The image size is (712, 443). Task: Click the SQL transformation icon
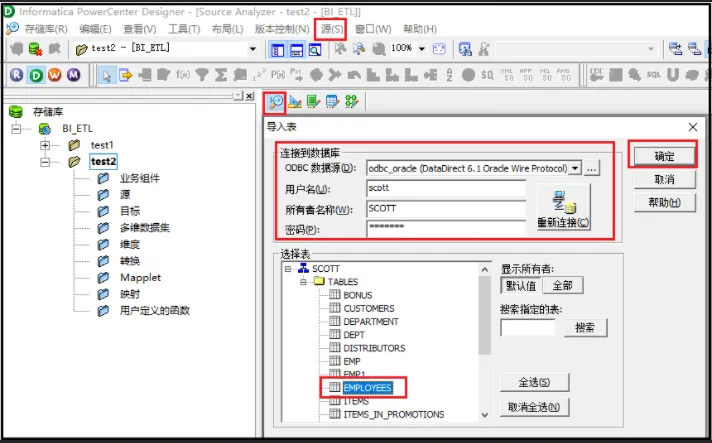(654, 75)
